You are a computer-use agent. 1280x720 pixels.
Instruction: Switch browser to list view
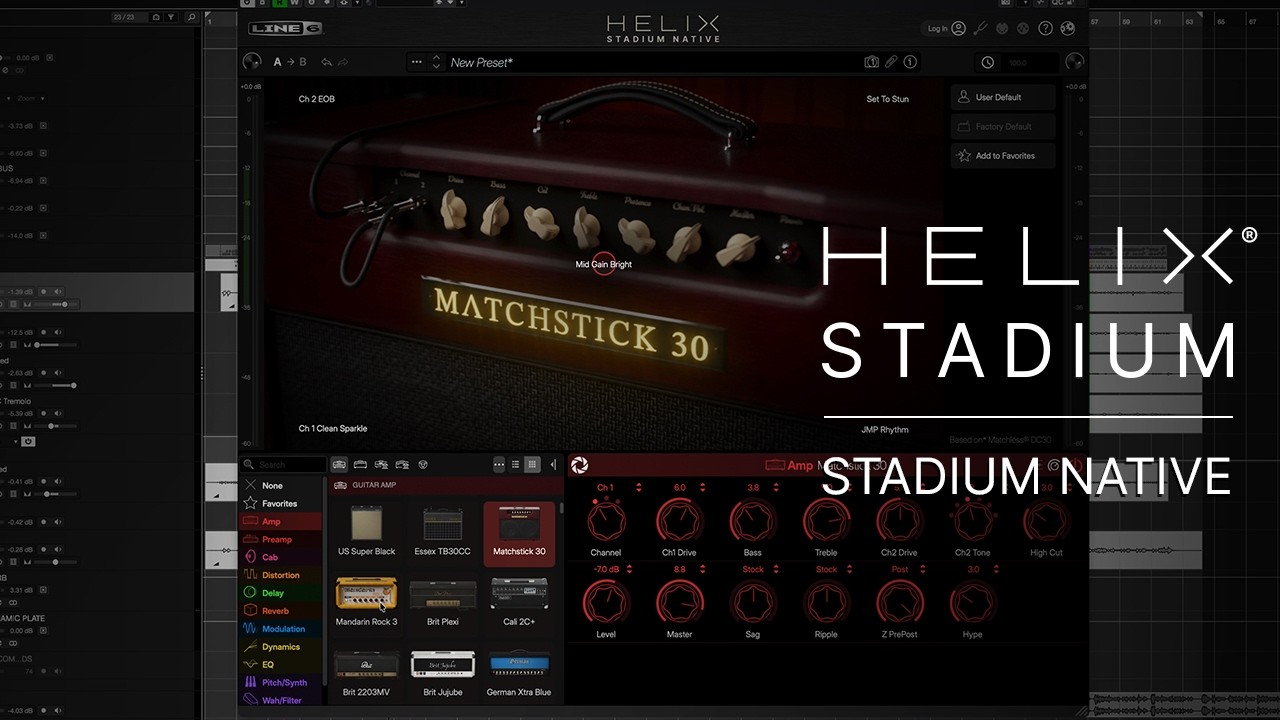[x=515, y=465]
